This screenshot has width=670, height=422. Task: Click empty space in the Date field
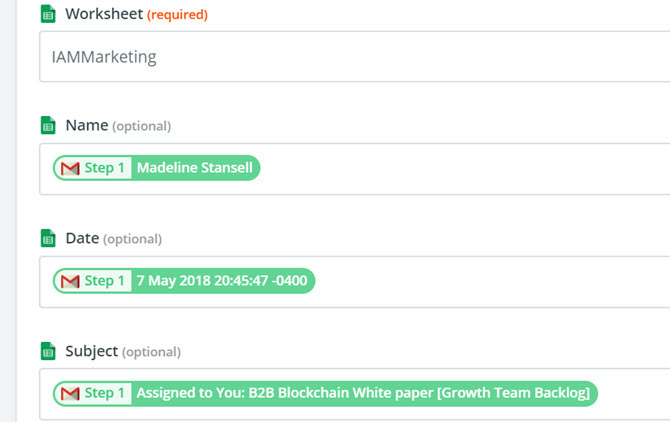click(x=491, y=282)
